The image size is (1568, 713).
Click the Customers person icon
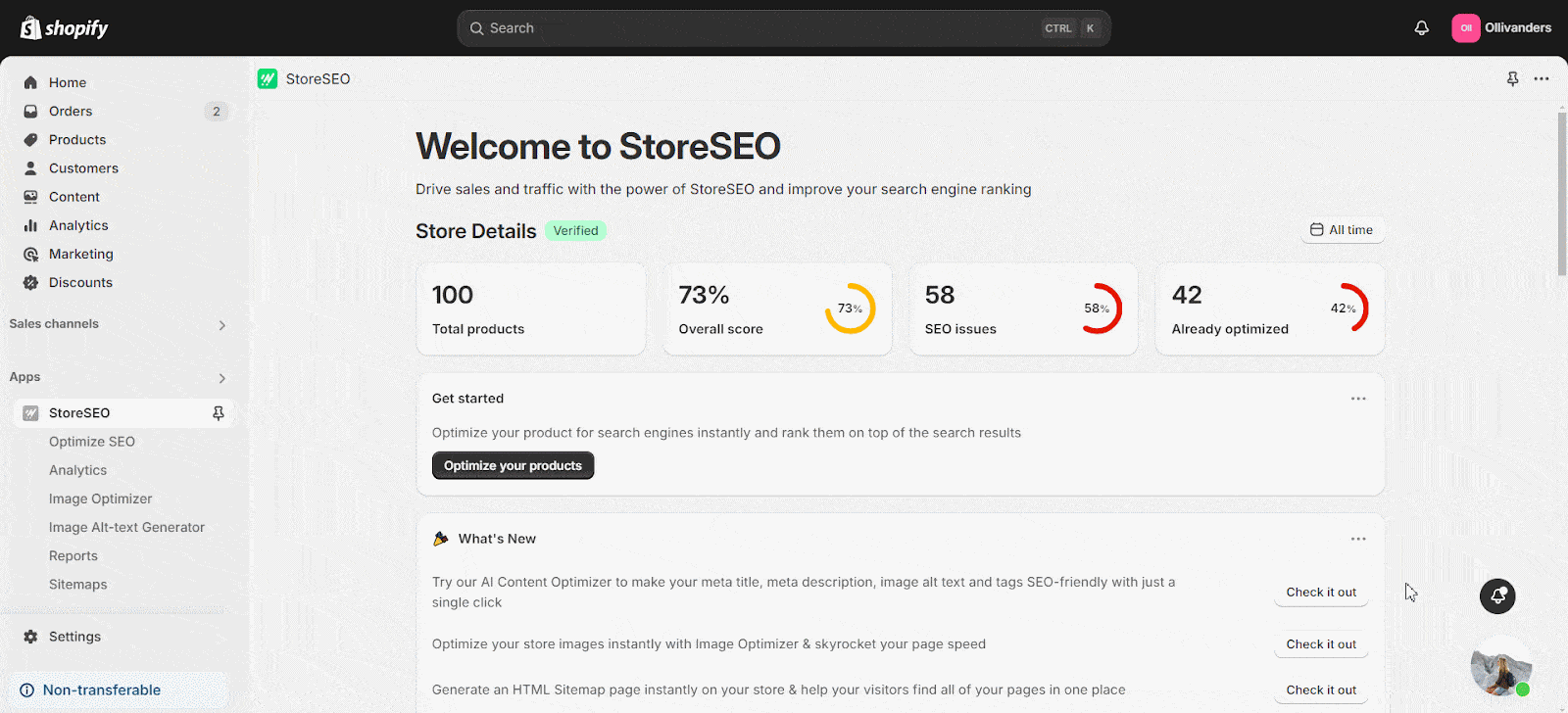(x=30, y=167)
